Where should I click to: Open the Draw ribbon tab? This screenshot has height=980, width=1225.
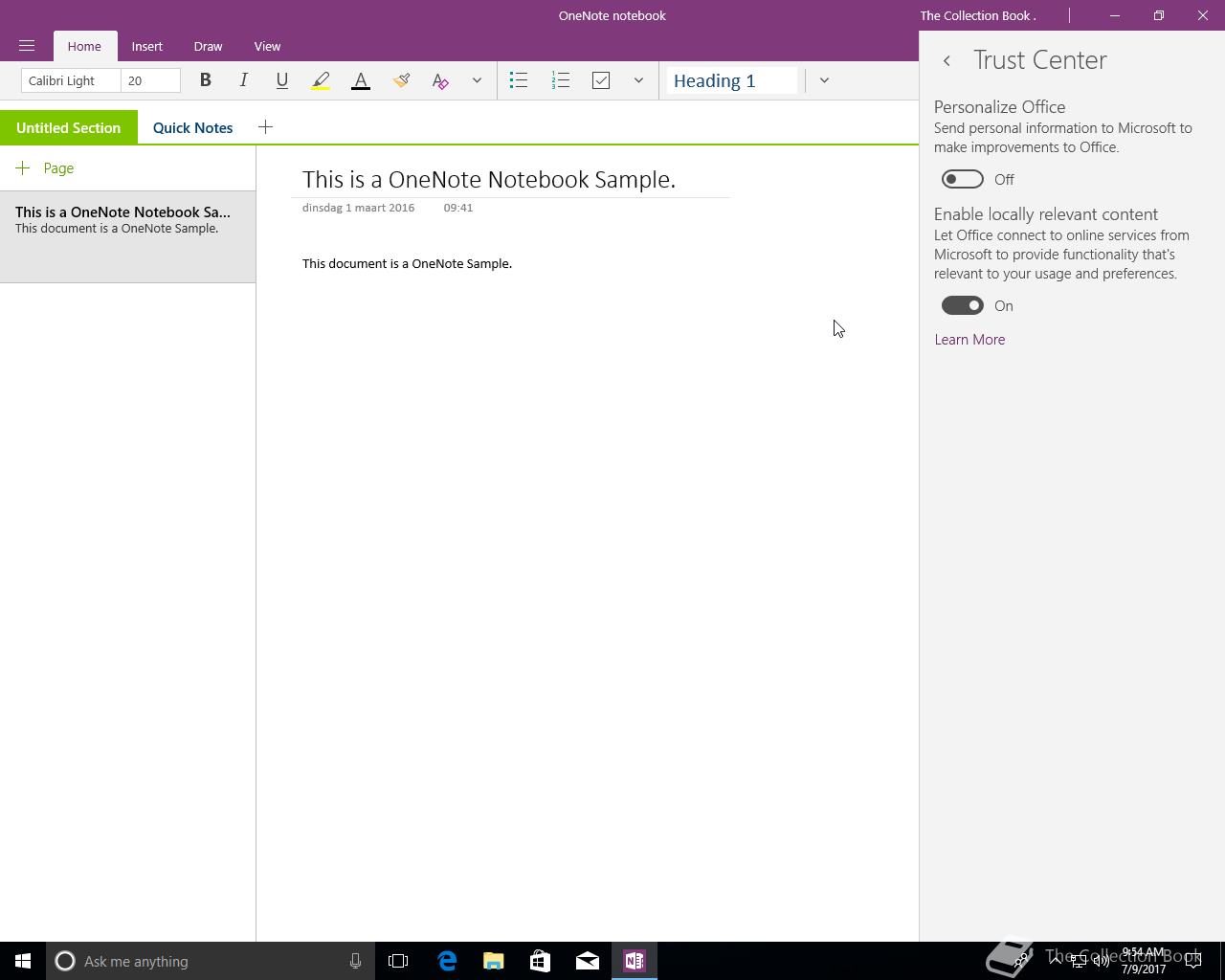coord(208,46)
